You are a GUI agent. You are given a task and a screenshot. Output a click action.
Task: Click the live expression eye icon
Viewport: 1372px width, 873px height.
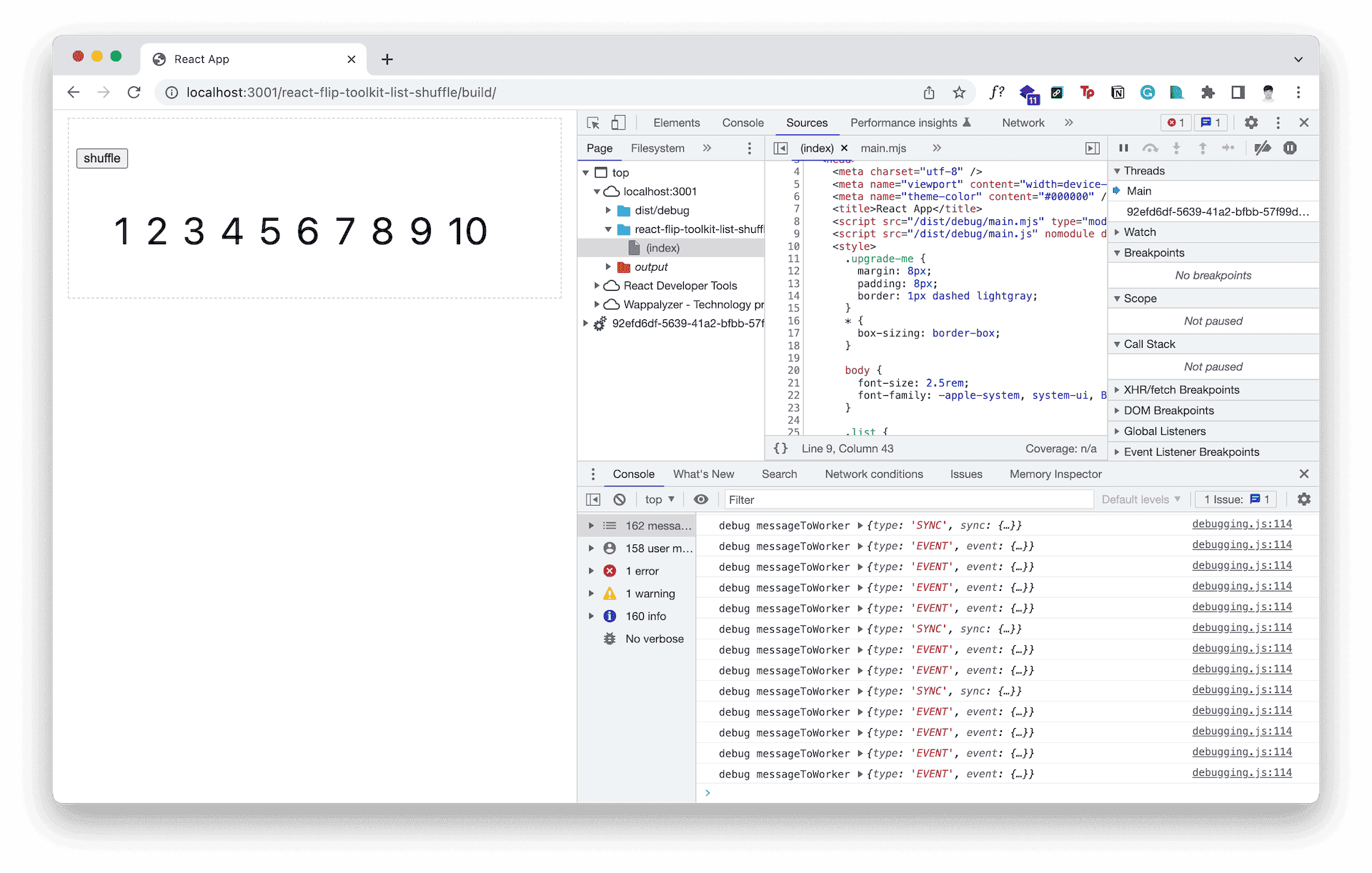701,499
